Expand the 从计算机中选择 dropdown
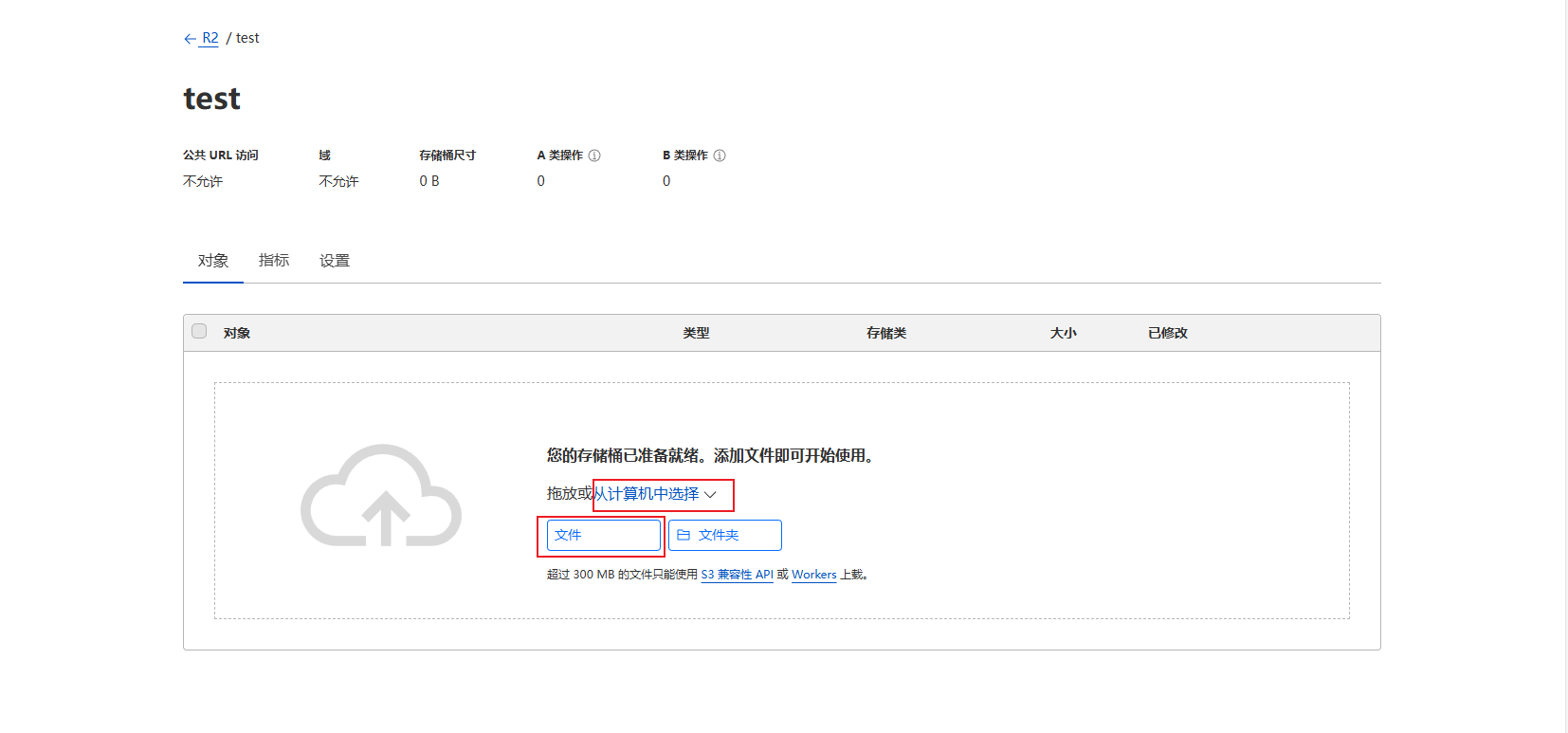The height and width of the screenshot is (733, 1568). coord(655,494)
